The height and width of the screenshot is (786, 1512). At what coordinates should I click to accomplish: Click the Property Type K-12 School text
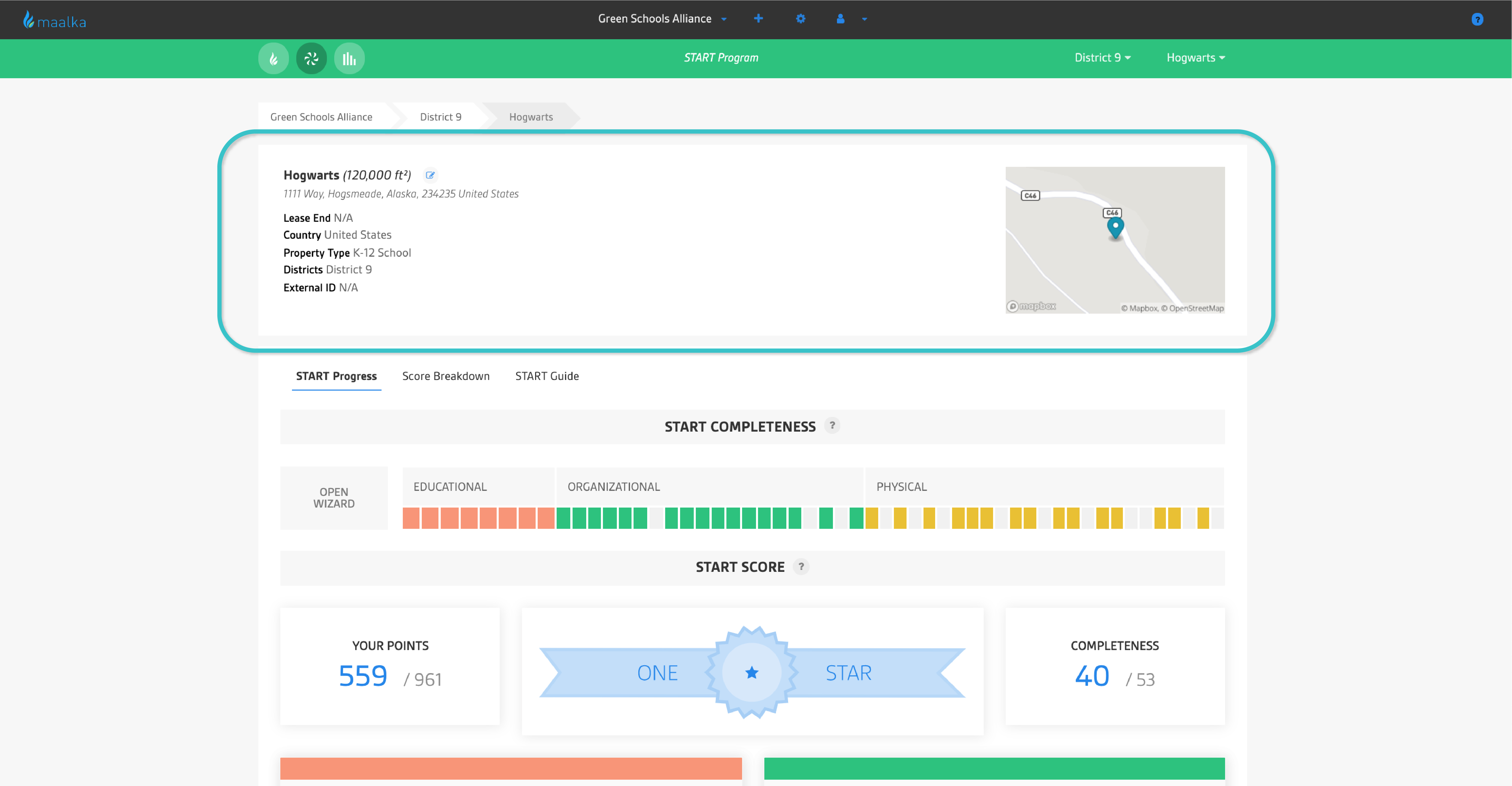[x=347, y=253]
